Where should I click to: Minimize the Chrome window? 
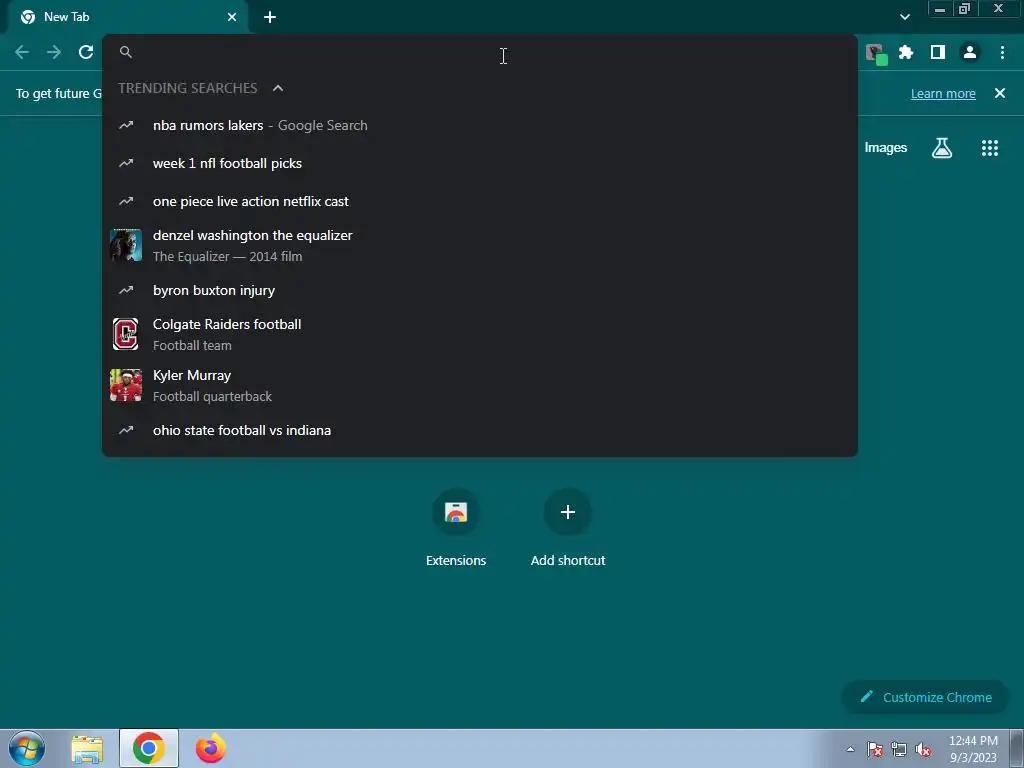(x=940, y=8)
